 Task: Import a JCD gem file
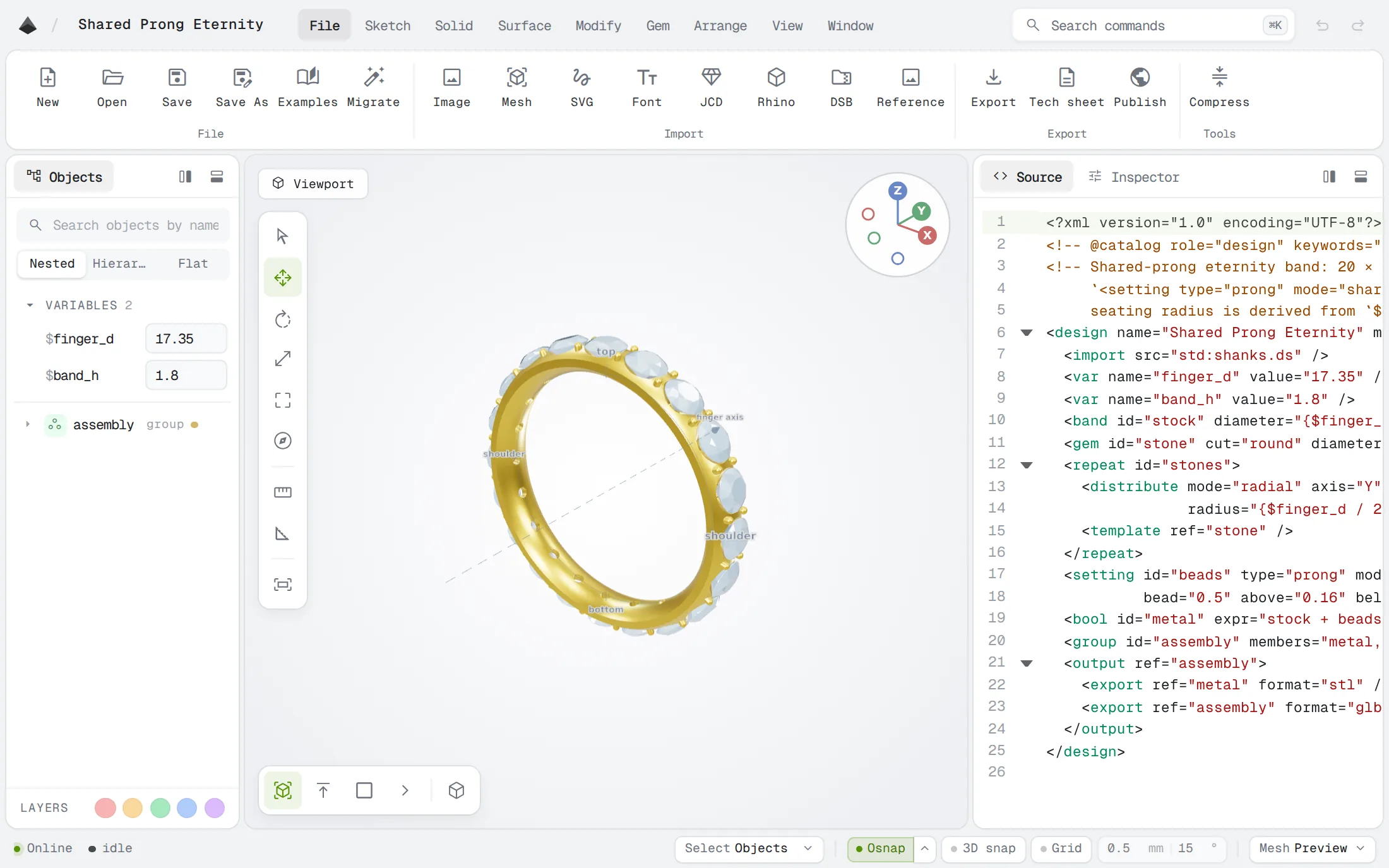click(711, 88)
